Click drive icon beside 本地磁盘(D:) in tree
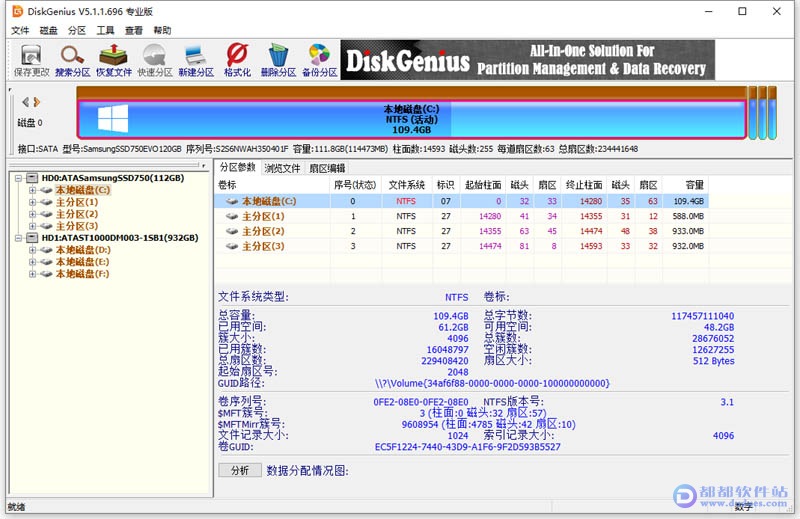The image size is (800, 519). point(46,250)
